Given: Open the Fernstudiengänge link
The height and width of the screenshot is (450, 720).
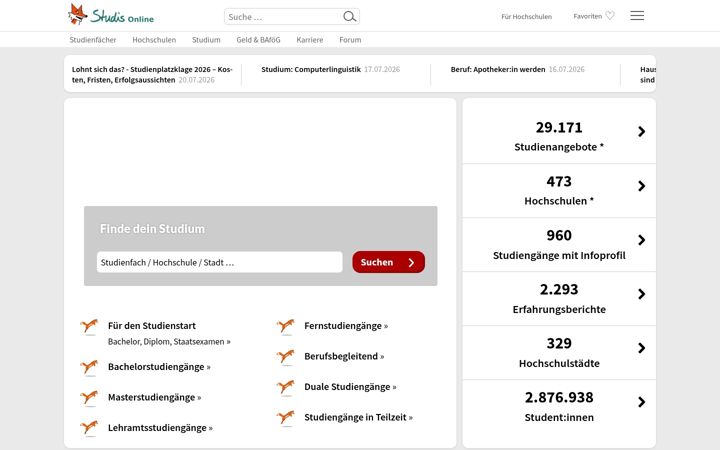Looking at the screenshot, I should click(346, 326).
